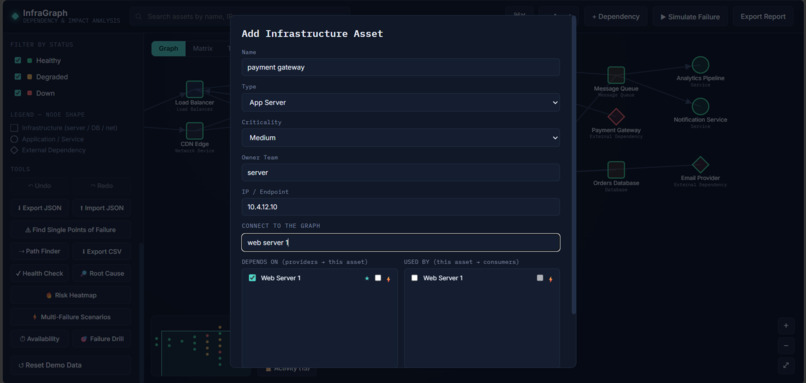Run the Health Check tool
Viewport: 806px width, 383px height.
tap(39, 273)
